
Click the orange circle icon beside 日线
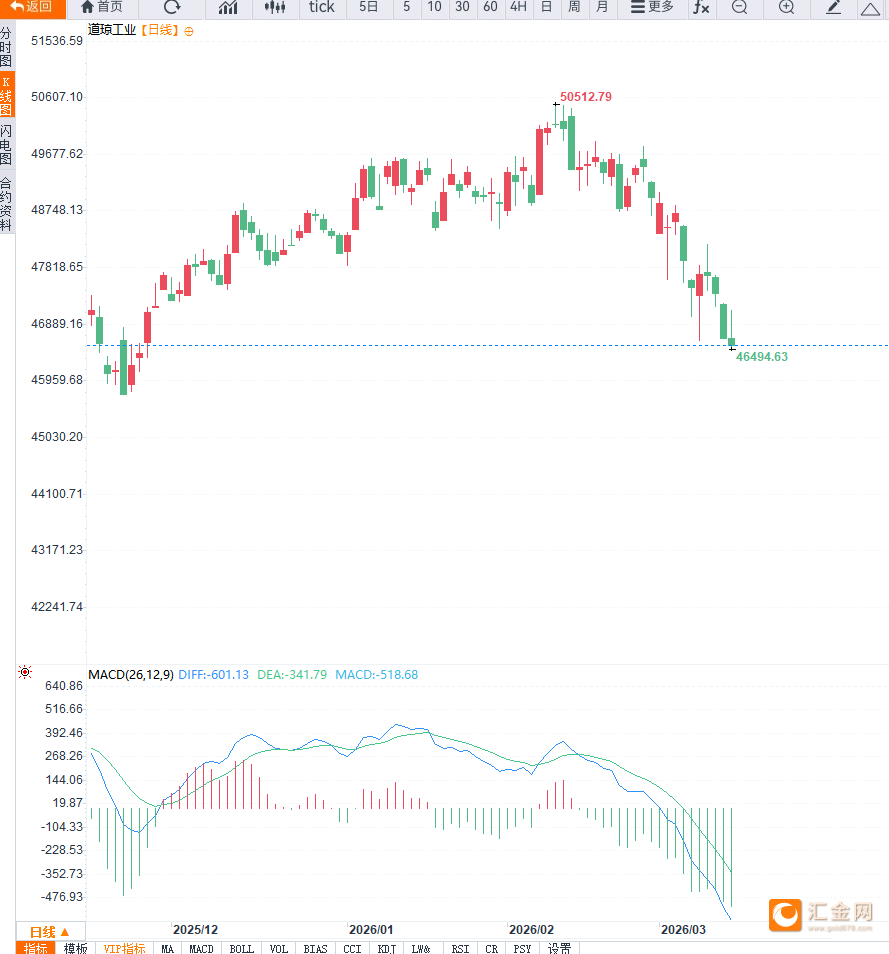click(x=189, y=32)
